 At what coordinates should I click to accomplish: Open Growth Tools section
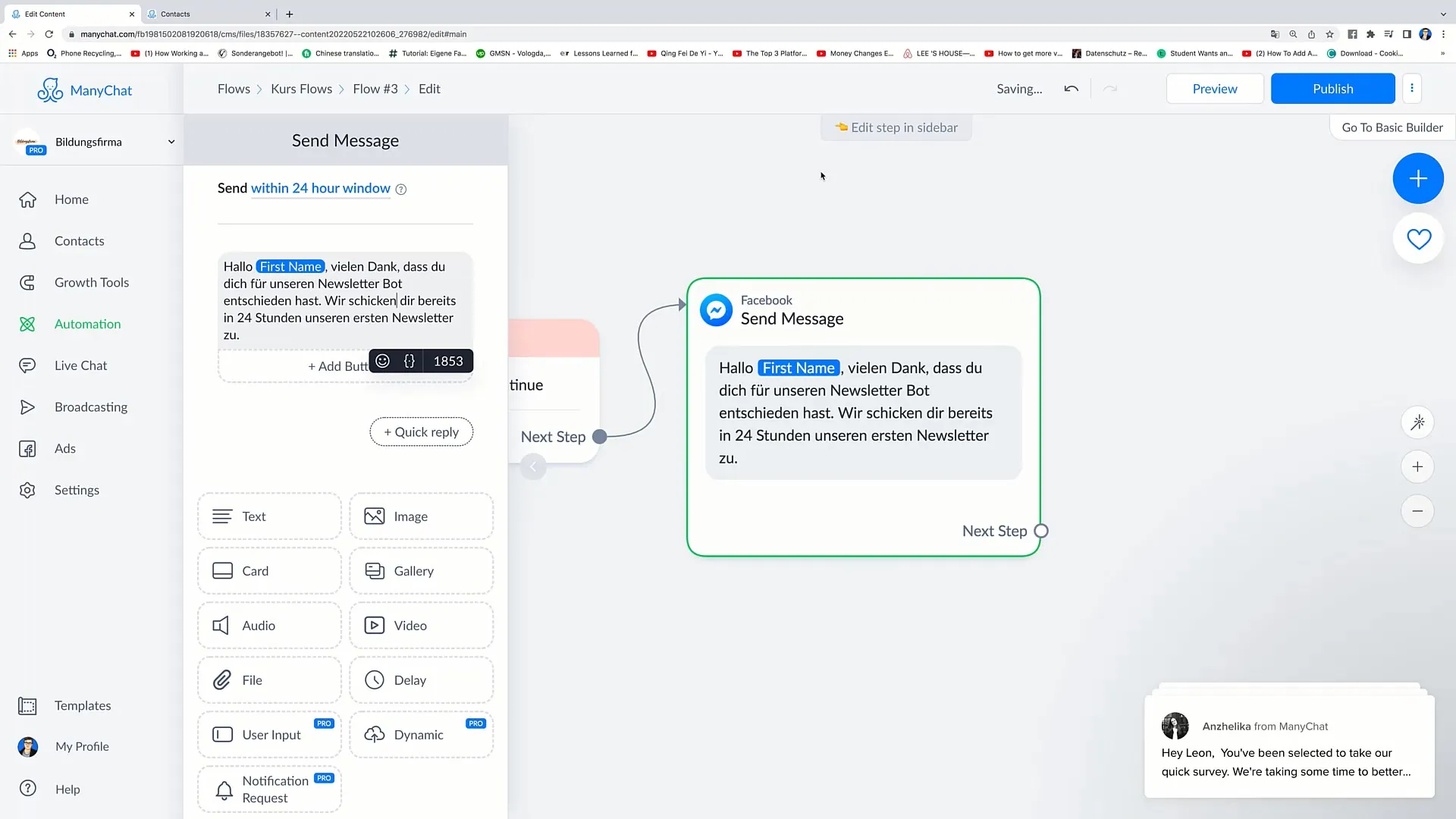pyautogui.click(x=91, y=283)
